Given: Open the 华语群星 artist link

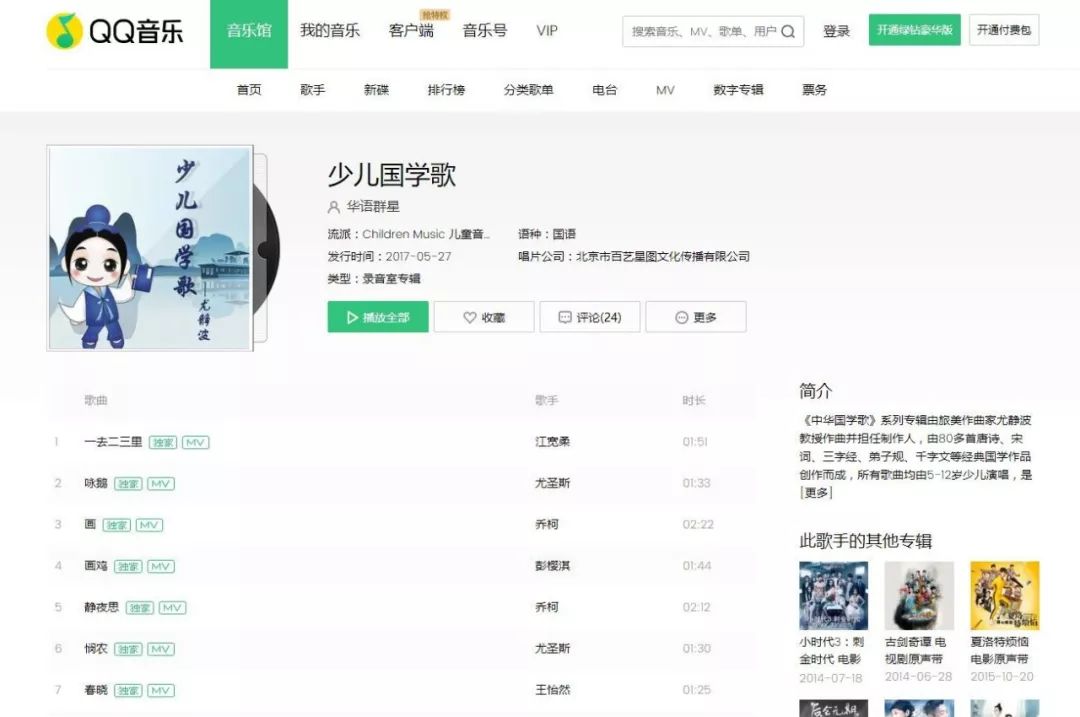Looking at the screenshot, I should point(373,207).
